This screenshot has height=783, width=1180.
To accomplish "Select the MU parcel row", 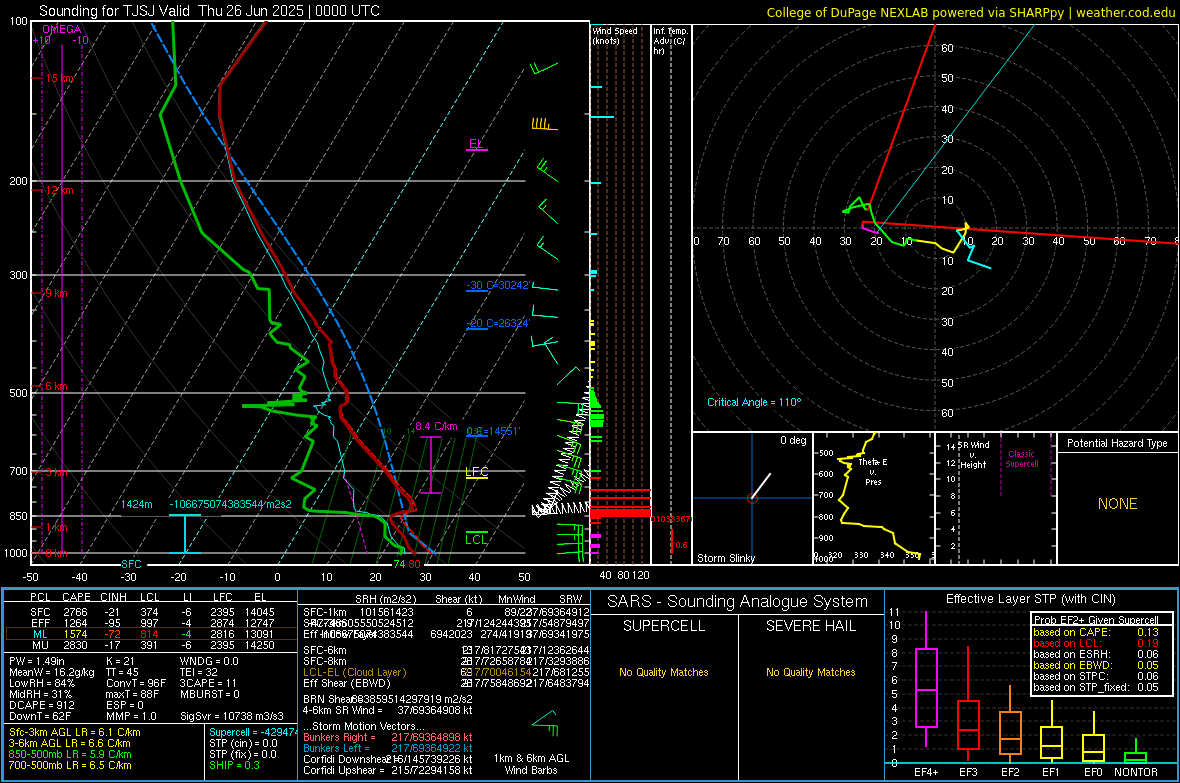I will [x=151, y=644].
